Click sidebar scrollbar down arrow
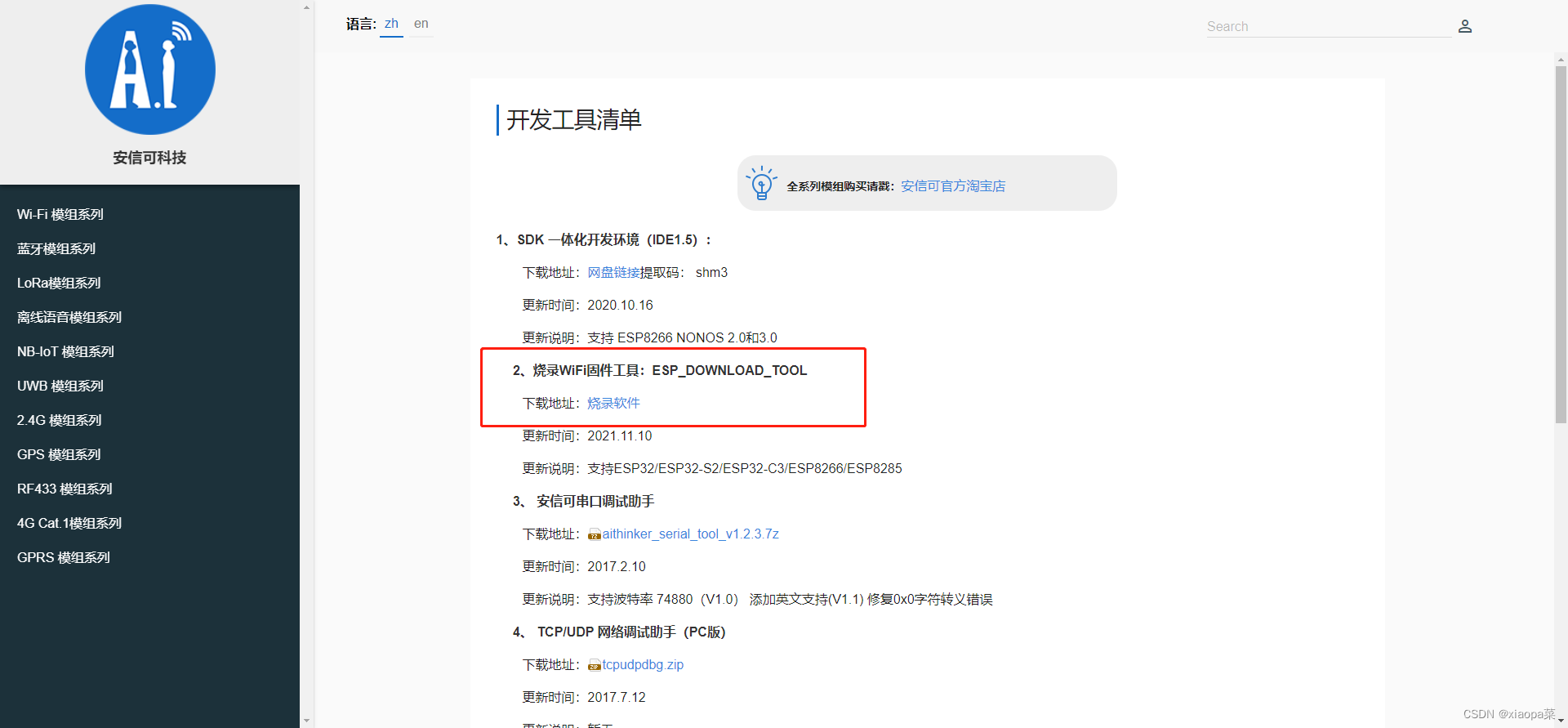Viewport: 1568px width, 728px height. [307, 721]
